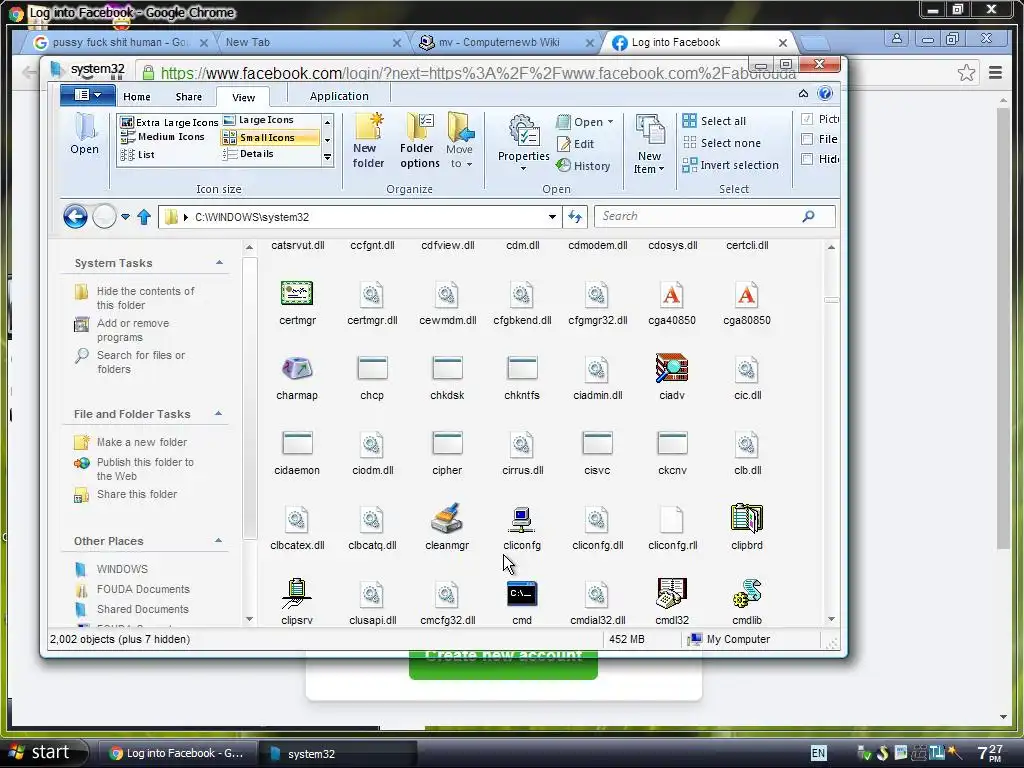Image resolution: width=1024 pixels, height=768 pixels.
Task: Select the clipbrd clipboard viewer icon
Action: coord(746,519)
